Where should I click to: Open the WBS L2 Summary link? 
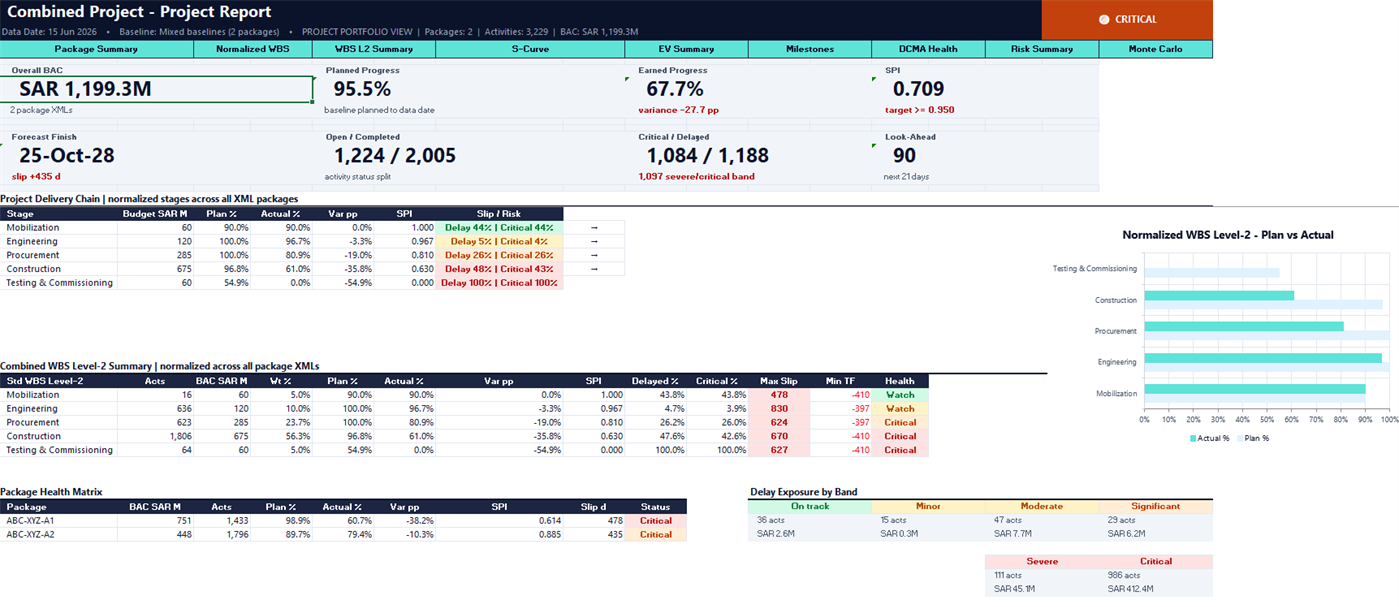pyautogui.click(x=373, y=49)
